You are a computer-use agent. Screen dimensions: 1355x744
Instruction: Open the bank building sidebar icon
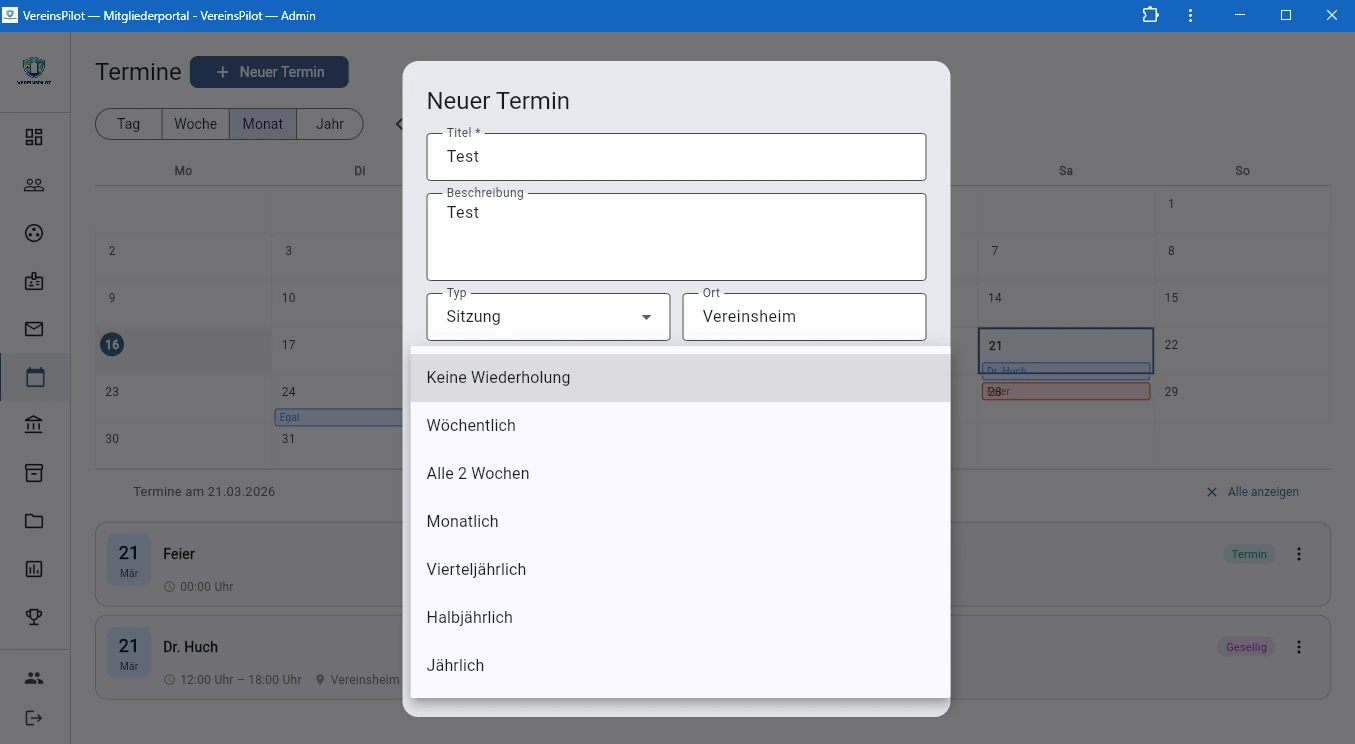click(x=34, y=425)
